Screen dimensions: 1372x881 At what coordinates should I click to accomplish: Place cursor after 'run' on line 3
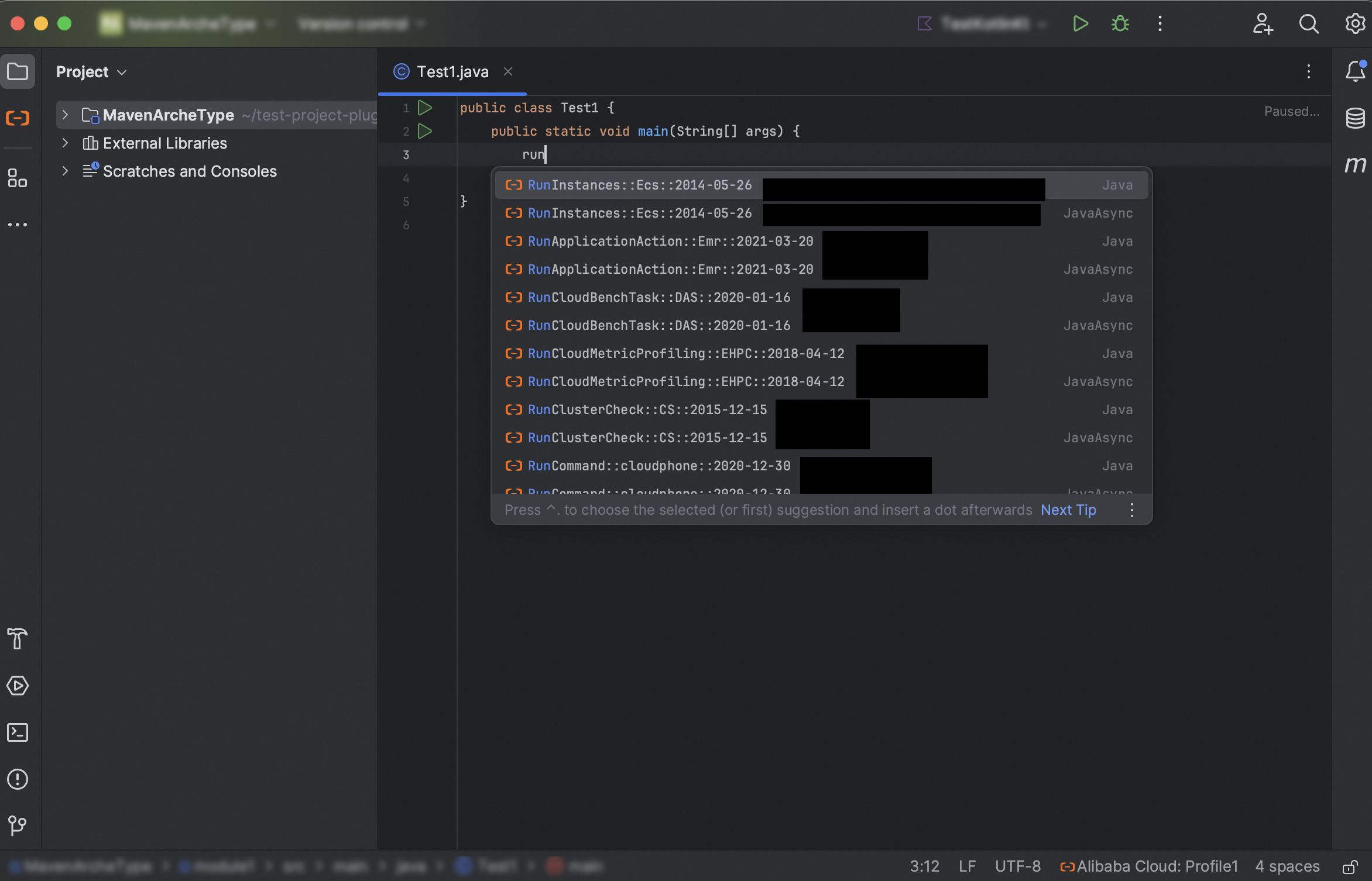click(546, 154)
